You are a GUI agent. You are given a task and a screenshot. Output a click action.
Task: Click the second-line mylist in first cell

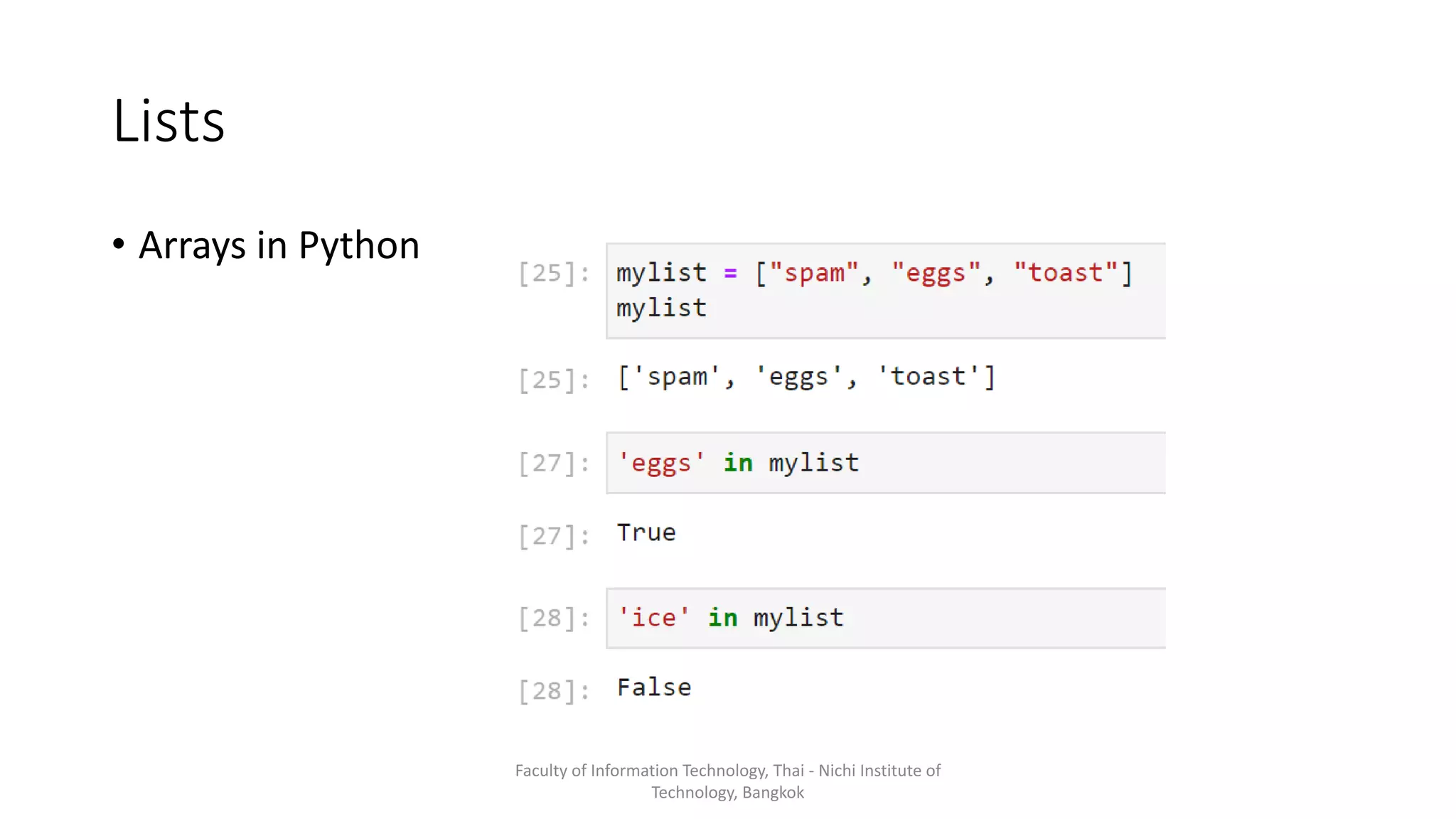point(661,309)
